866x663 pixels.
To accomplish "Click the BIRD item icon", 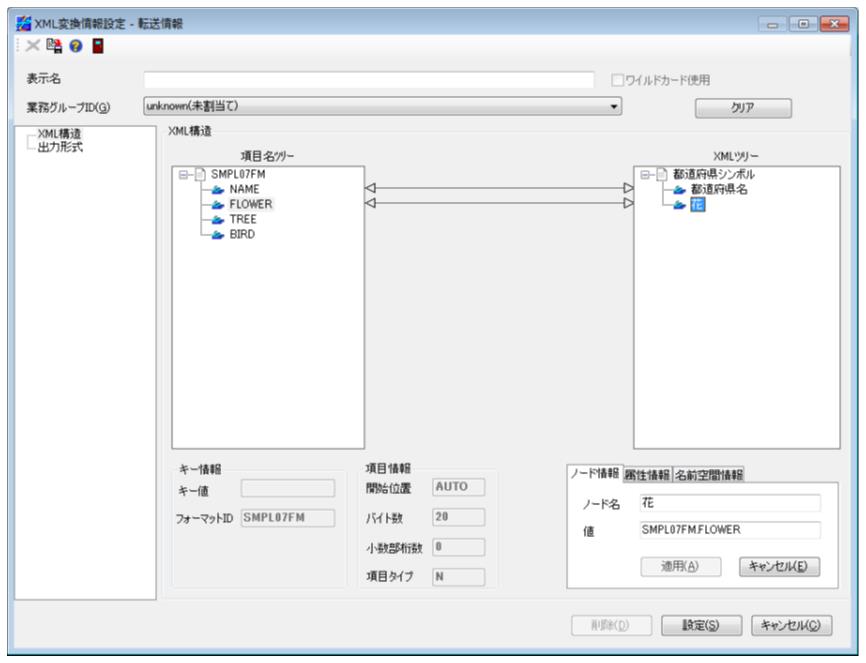I will click(216, 234).
